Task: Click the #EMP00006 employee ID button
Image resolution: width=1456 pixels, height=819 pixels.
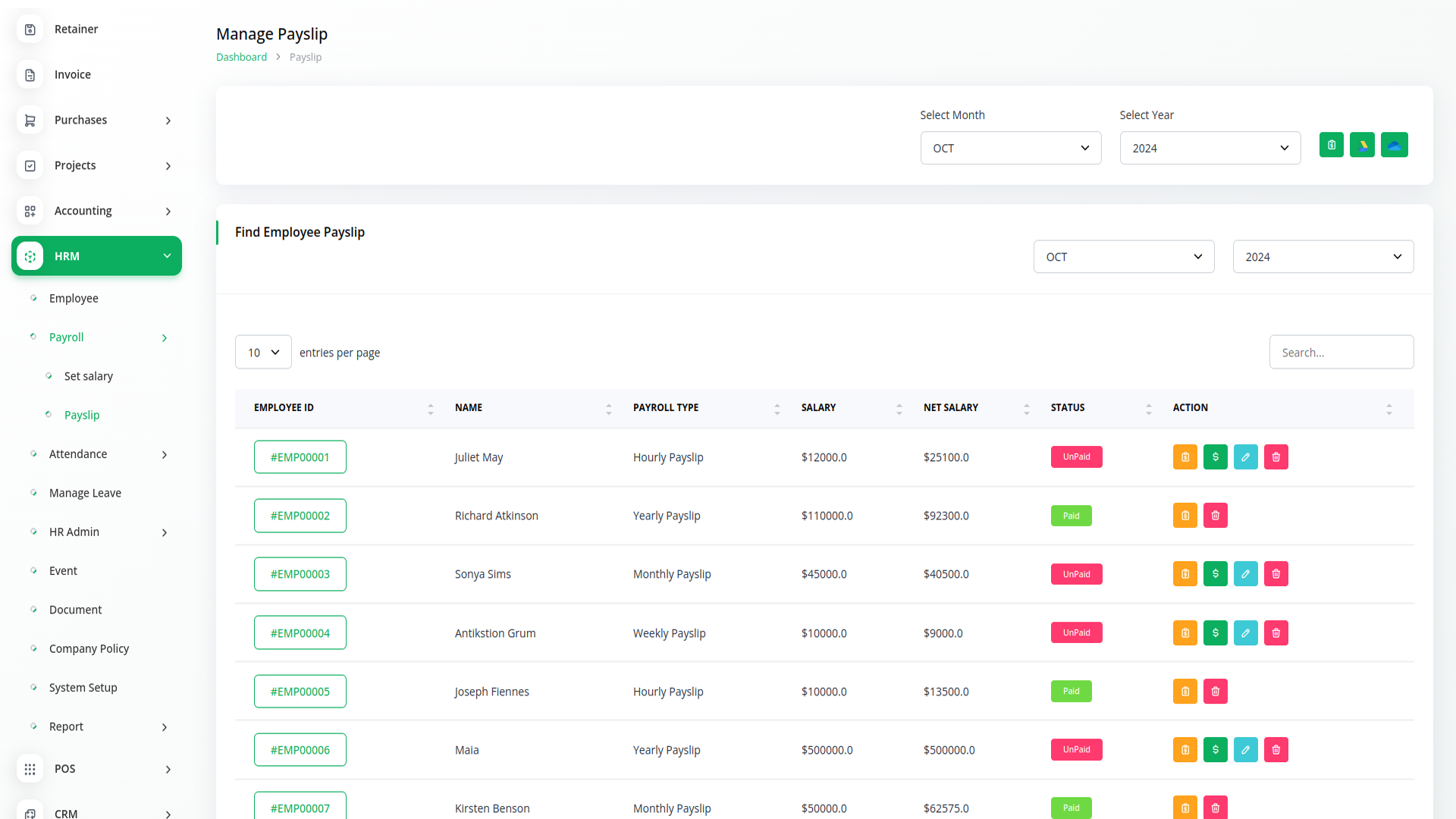Action: click(x=300, y=750)
